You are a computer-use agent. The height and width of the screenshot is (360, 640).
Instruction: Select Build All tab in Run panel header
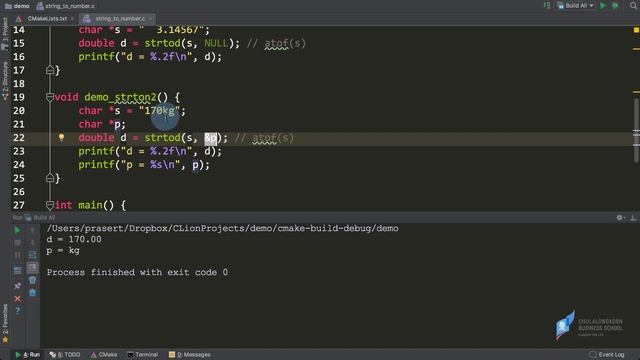tap(40, 218)
